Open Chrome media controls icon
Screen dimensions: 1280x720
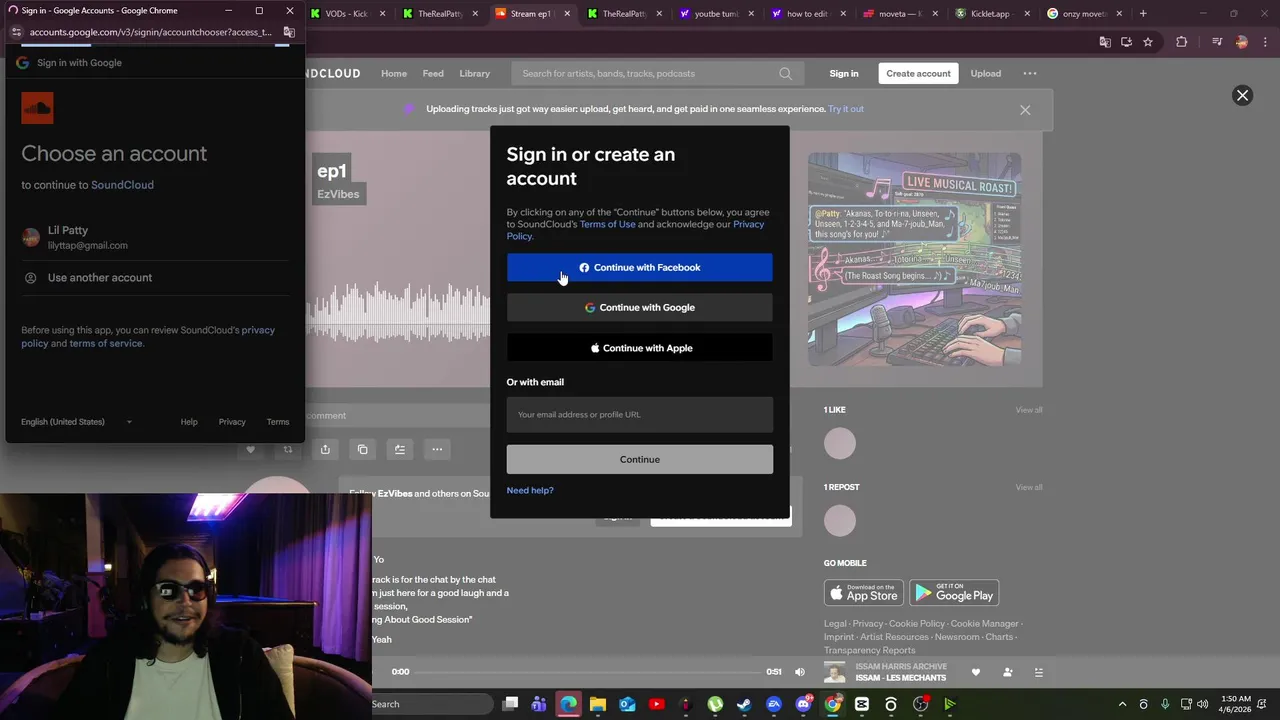(1217, 42)
